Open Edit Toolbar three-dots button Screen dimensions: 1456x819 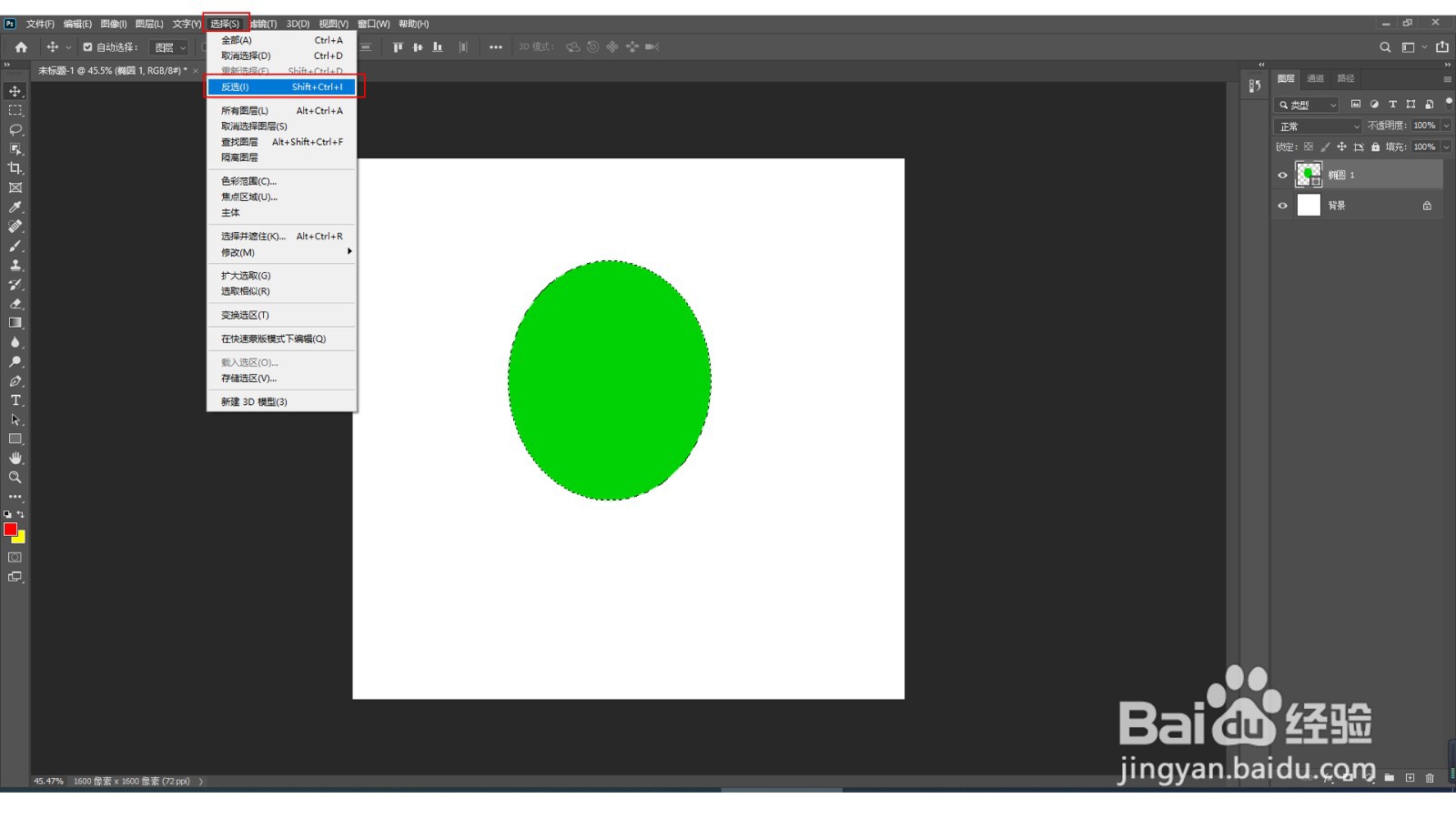(x=15, y=497)
